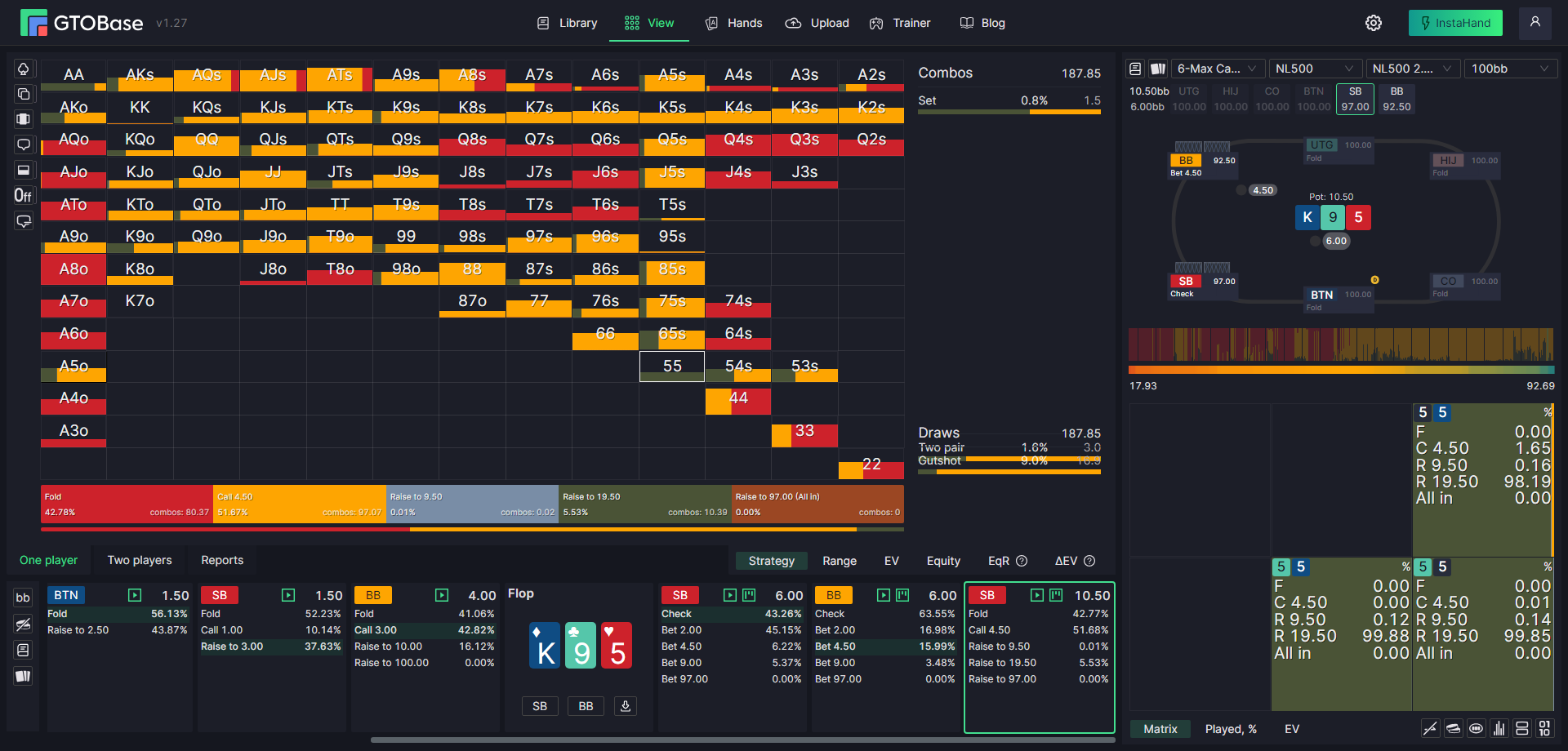Expand the 6-Max Cash game type dropdown

click(x=1218, y=69)
